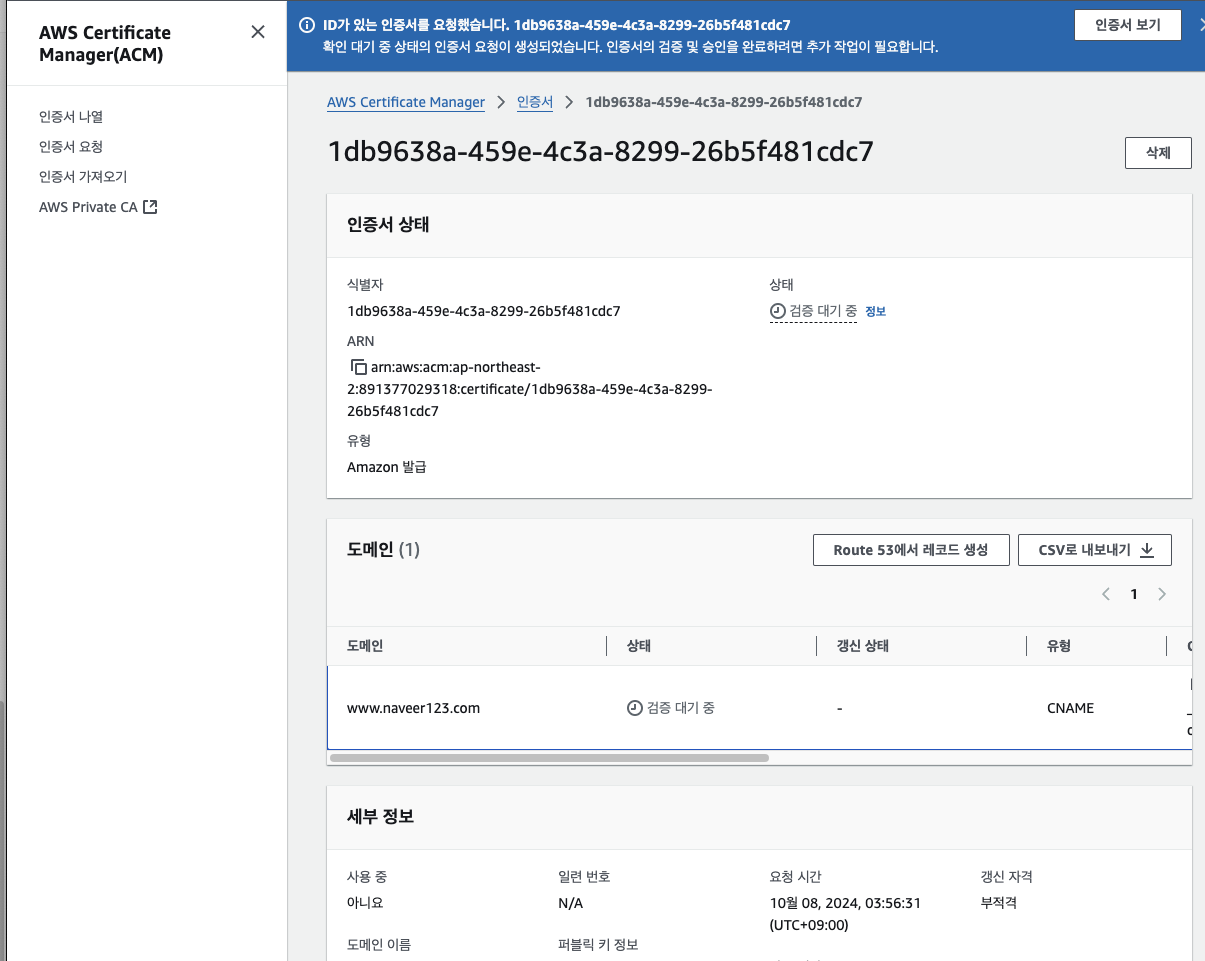
Task: Click the 도메인 (1) section heading
Action: point(384,549)
